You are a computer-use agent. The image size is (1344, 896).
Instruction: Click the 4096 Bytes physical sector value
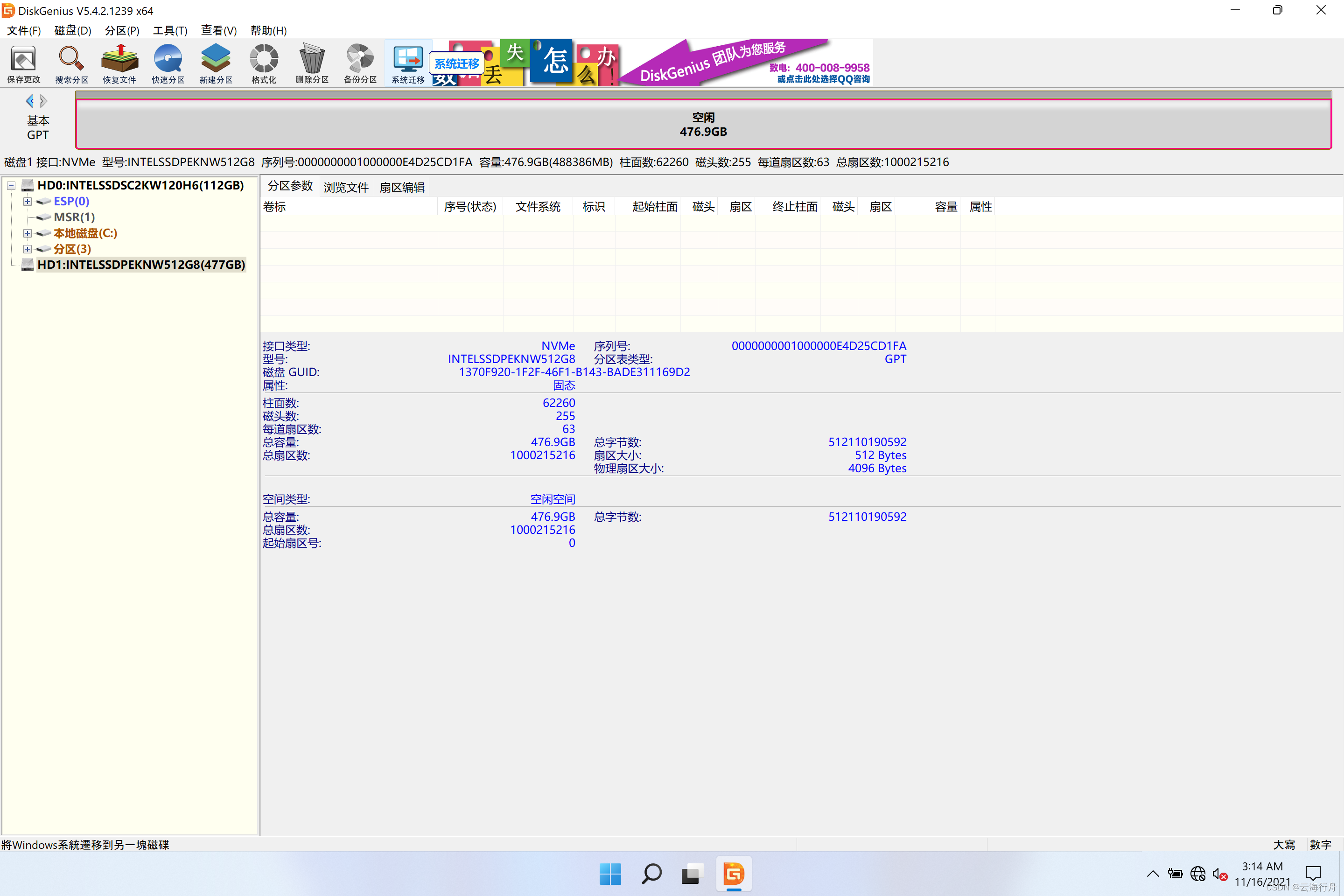(877, 468)
